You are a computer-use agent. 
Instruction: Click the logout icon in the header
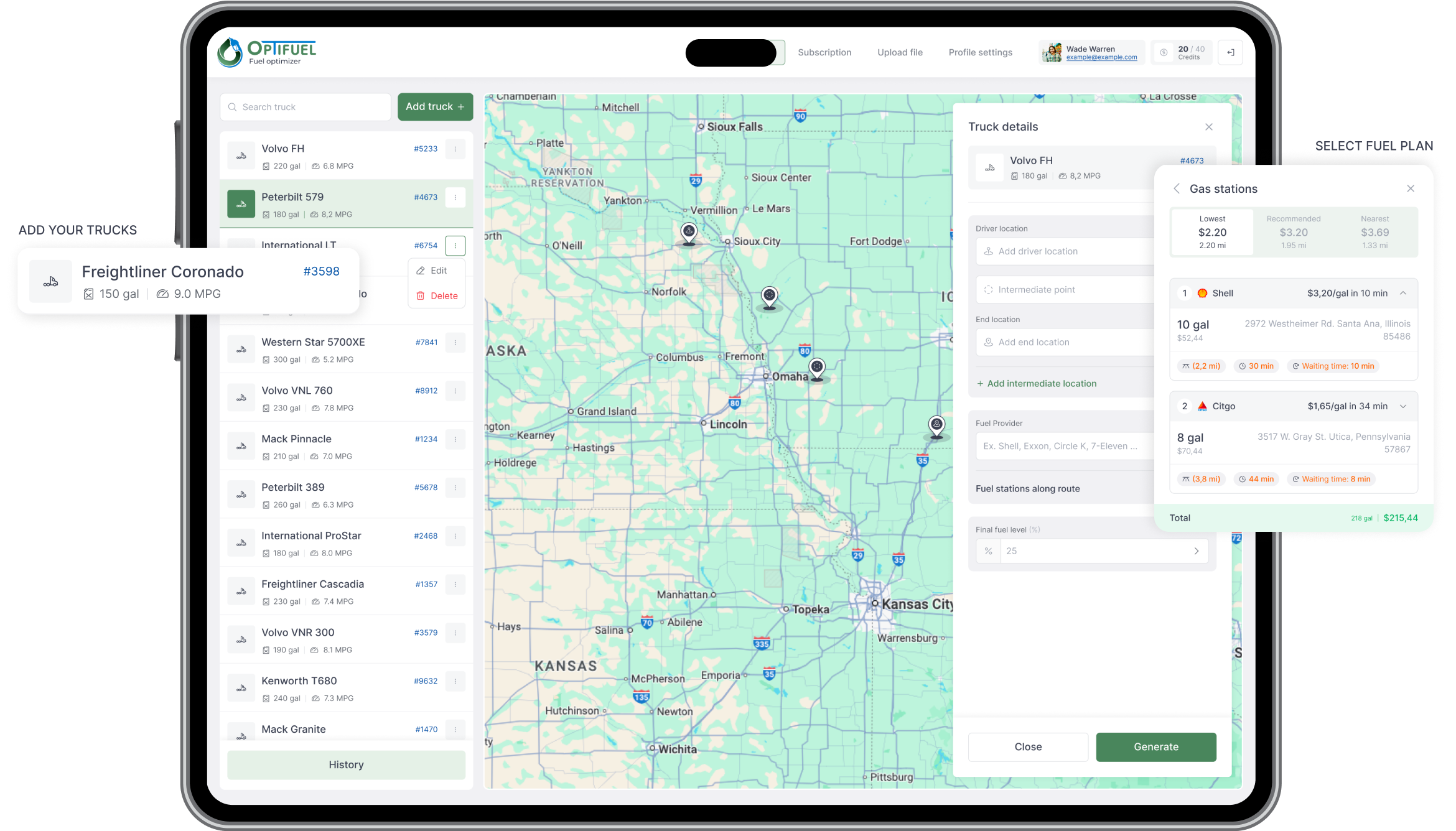click(x=1230, y=53)
